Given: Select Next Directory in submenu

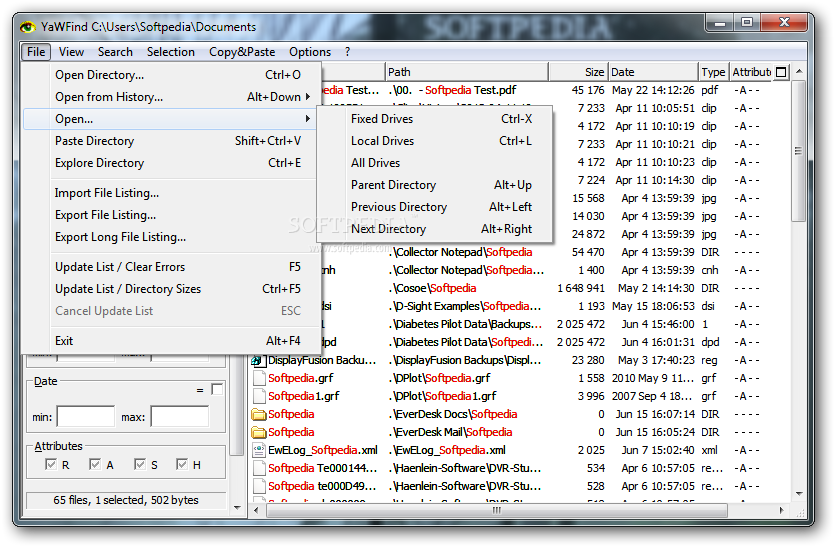Looking at the screenshot, I should tap(435, 229).
